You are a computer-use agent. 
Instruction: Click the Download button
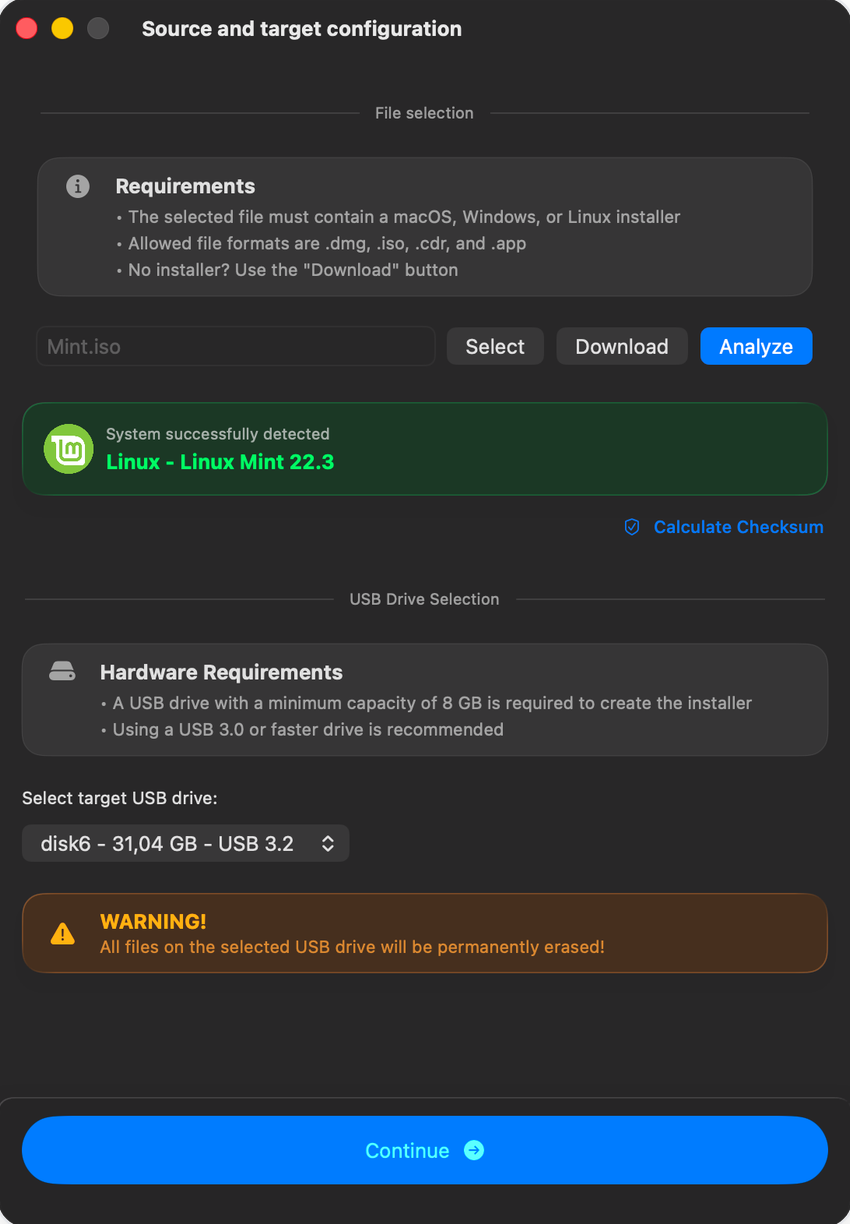(x=622, y=346)
